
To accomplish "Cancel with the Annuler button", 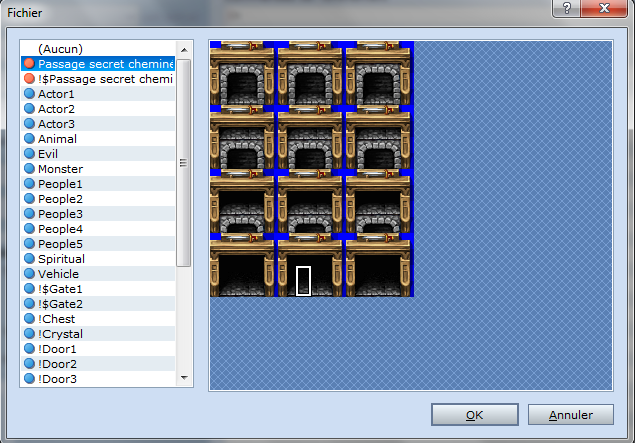I will pos(571,415).
